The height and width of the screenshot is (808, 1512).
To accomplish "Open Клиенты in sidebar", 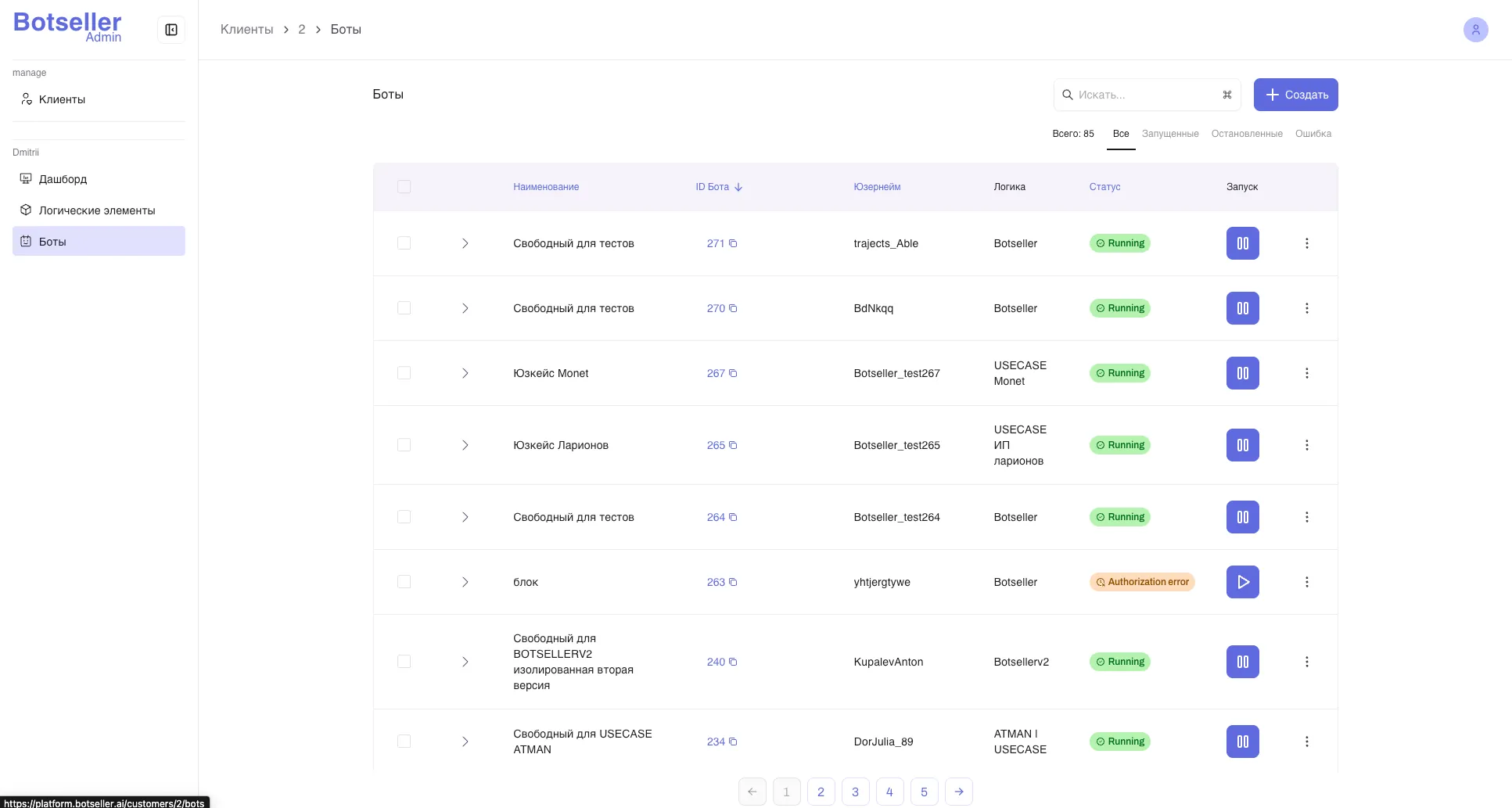I will [99, 99].
